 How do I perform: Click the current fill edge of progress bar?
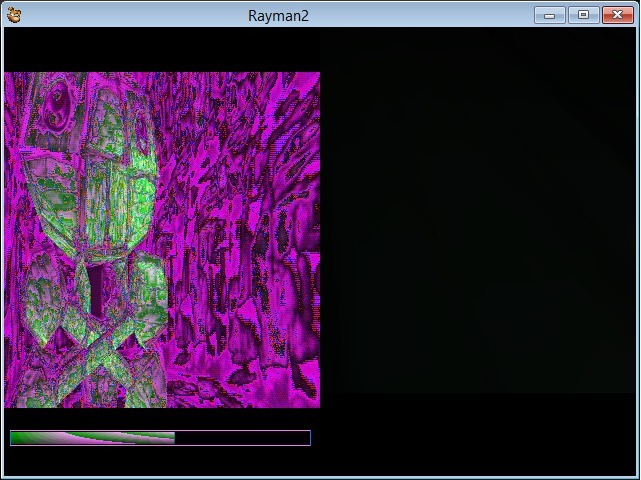175,438
